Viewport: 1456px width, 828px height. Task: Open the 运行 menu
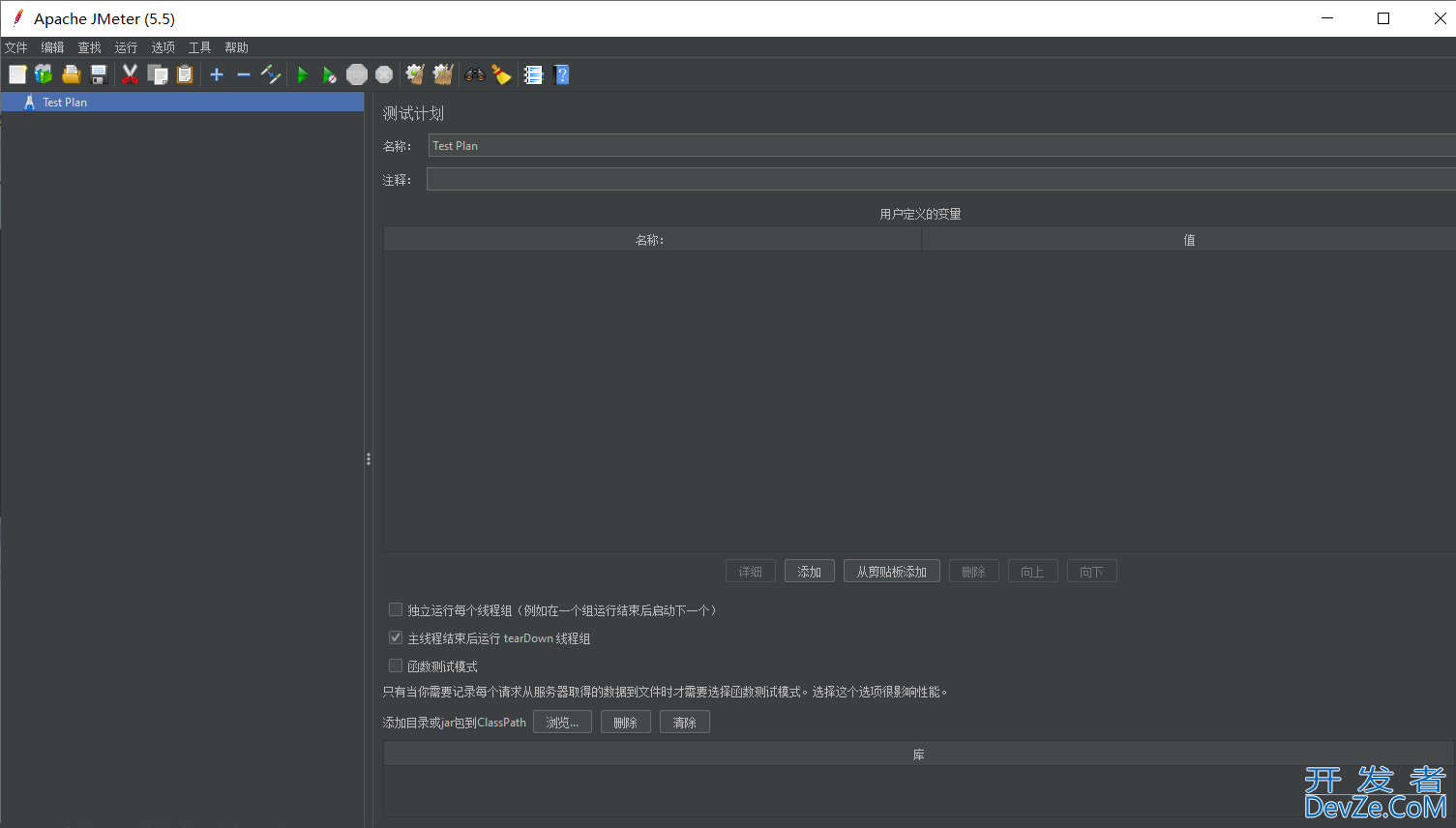pyautogui.click(x=126, y=47)
